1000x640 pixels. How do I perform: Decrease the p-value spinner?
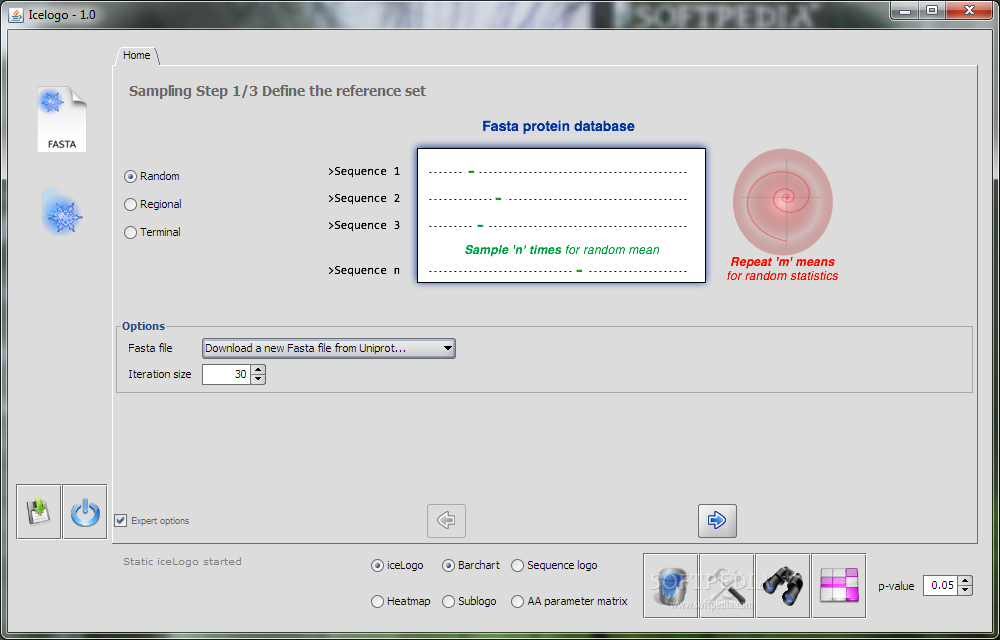coord(965,590)
